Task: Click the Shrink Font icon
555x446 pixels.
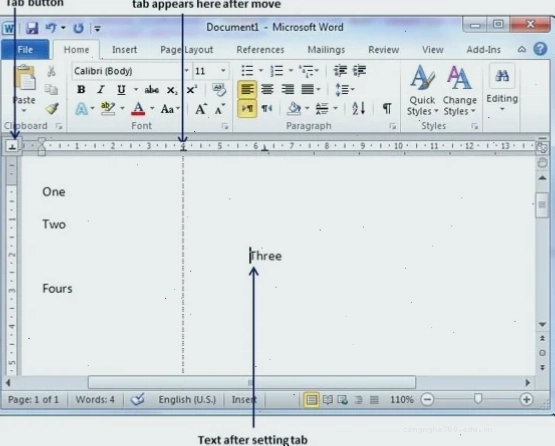Action: [220, 109]
